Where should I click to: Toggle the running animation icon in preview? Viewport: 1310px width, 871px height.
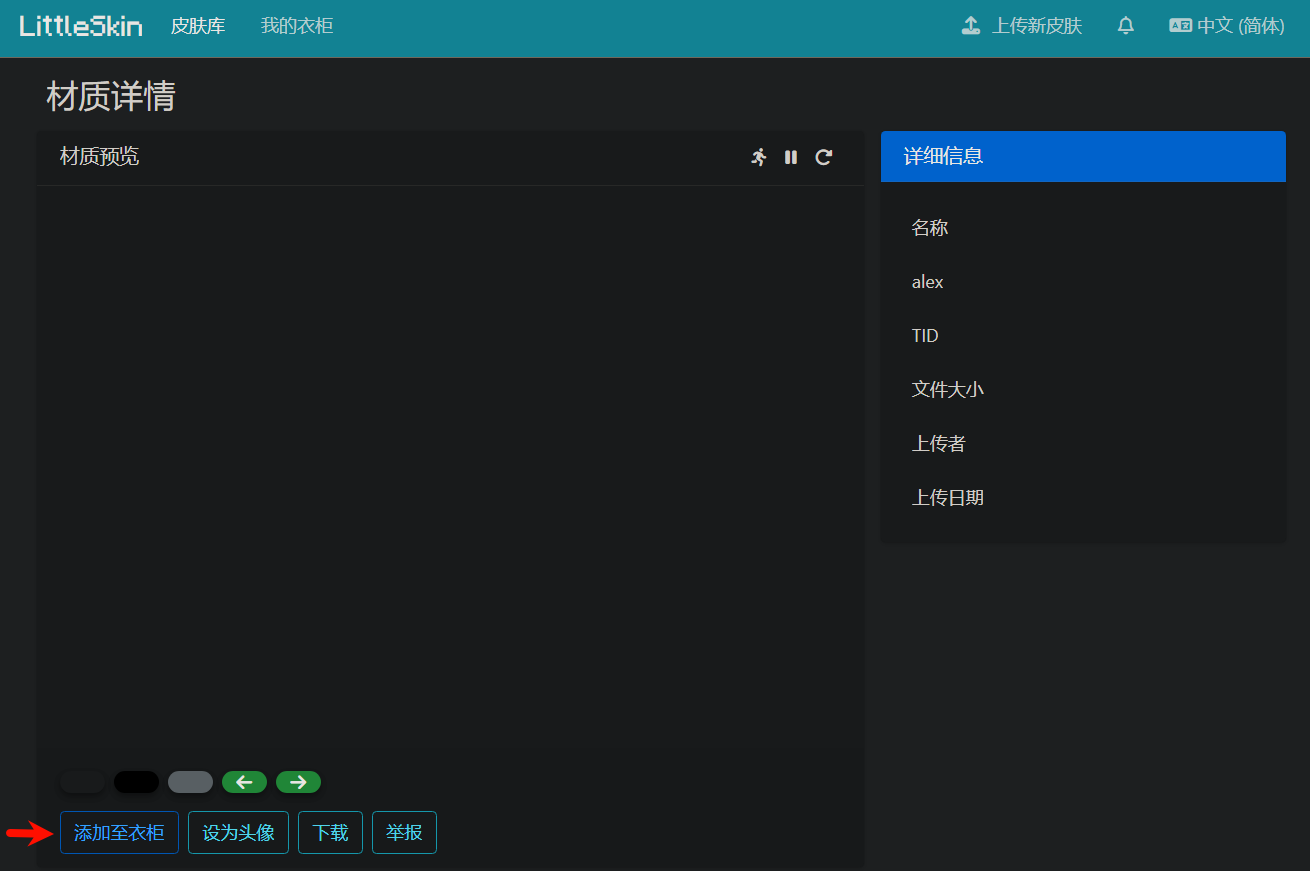click(759, 157)
